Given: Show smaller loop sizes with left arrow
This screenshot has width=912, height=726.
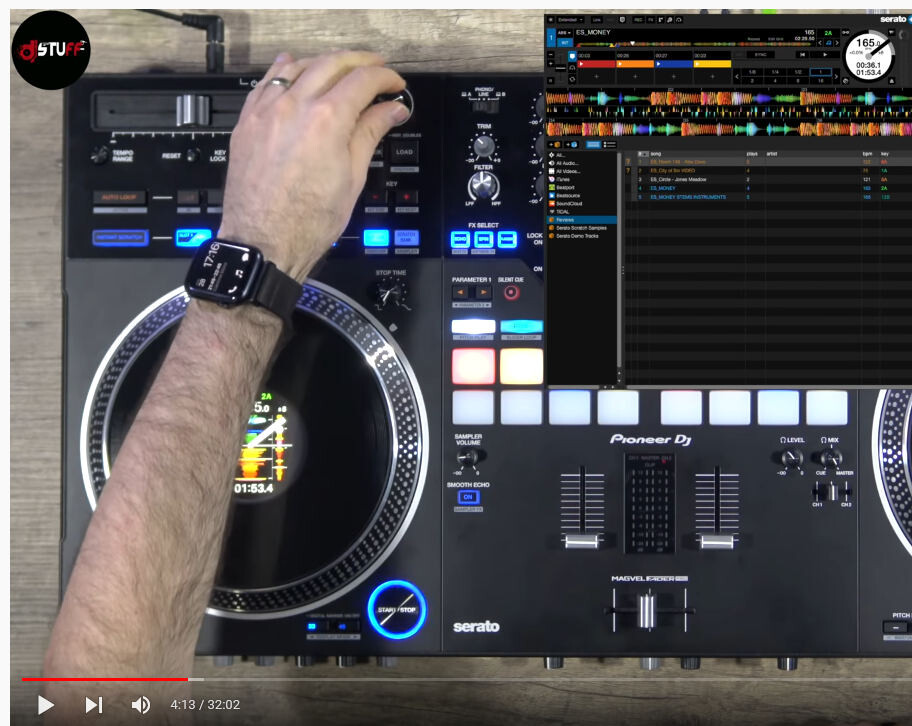Looking at the screenshot, I should pyautogui.click(x=737, y=76).
